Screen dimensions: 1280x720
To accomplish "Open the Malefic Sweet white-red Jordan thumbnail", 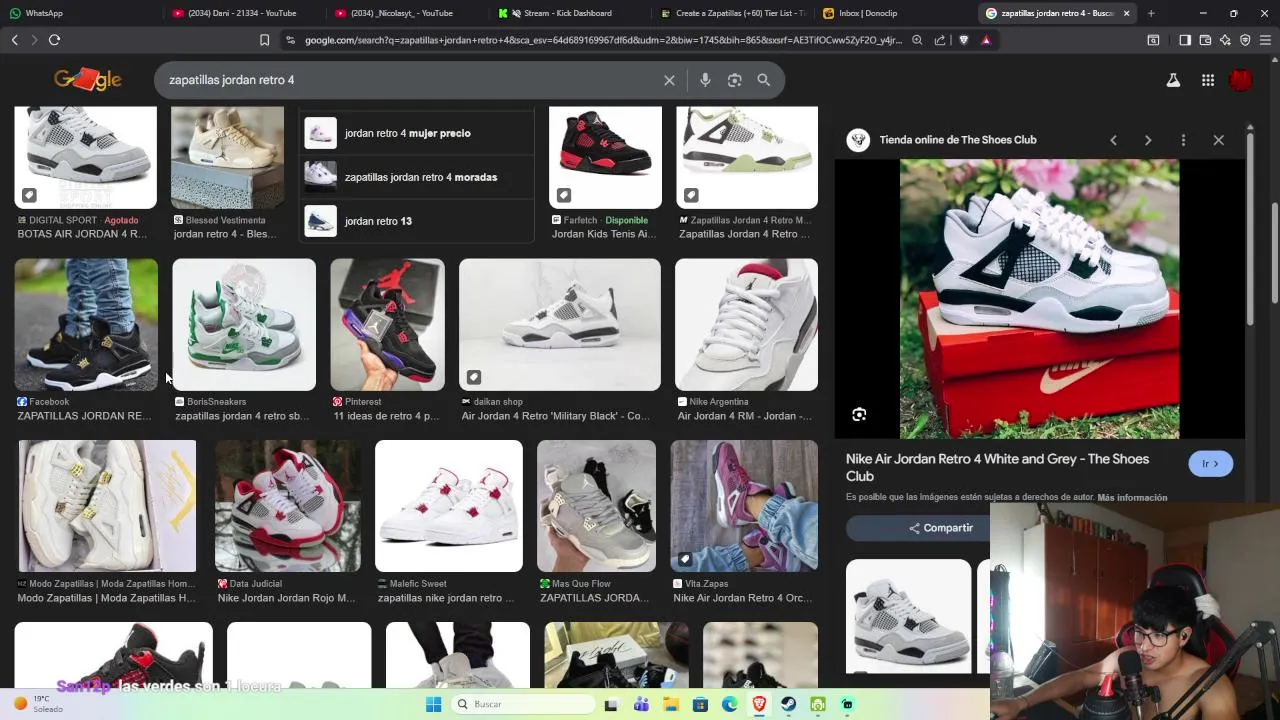I will (x=449, y=506).
